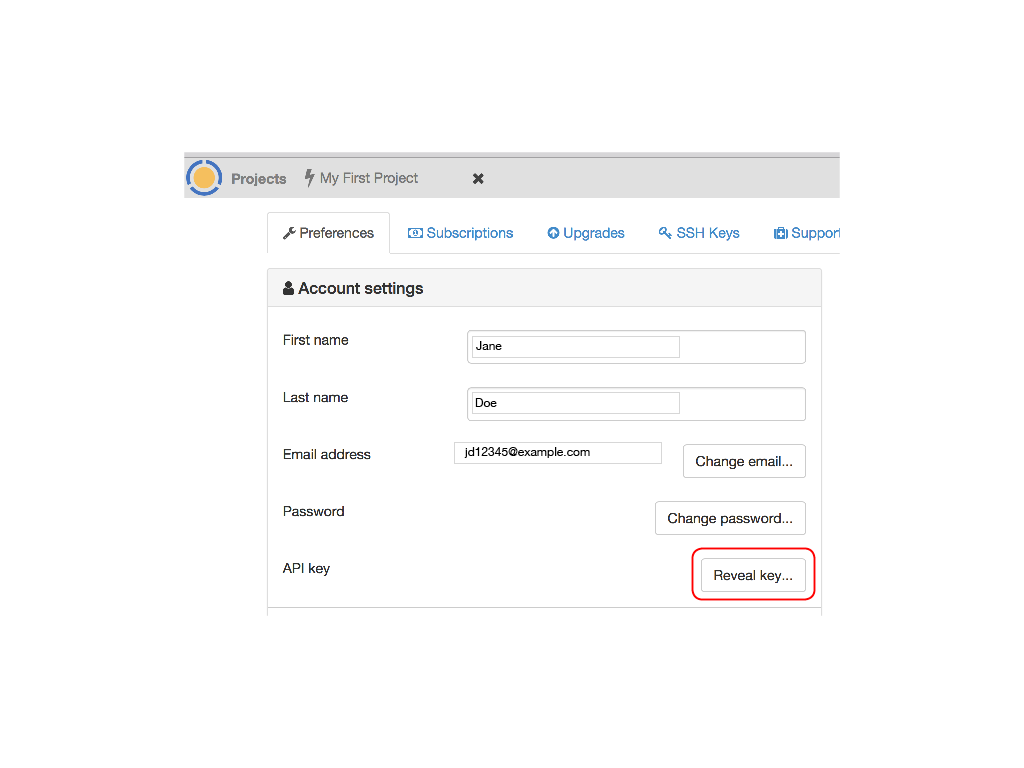Click the user icon in Account settings
1024x768 pixels.
289,288
